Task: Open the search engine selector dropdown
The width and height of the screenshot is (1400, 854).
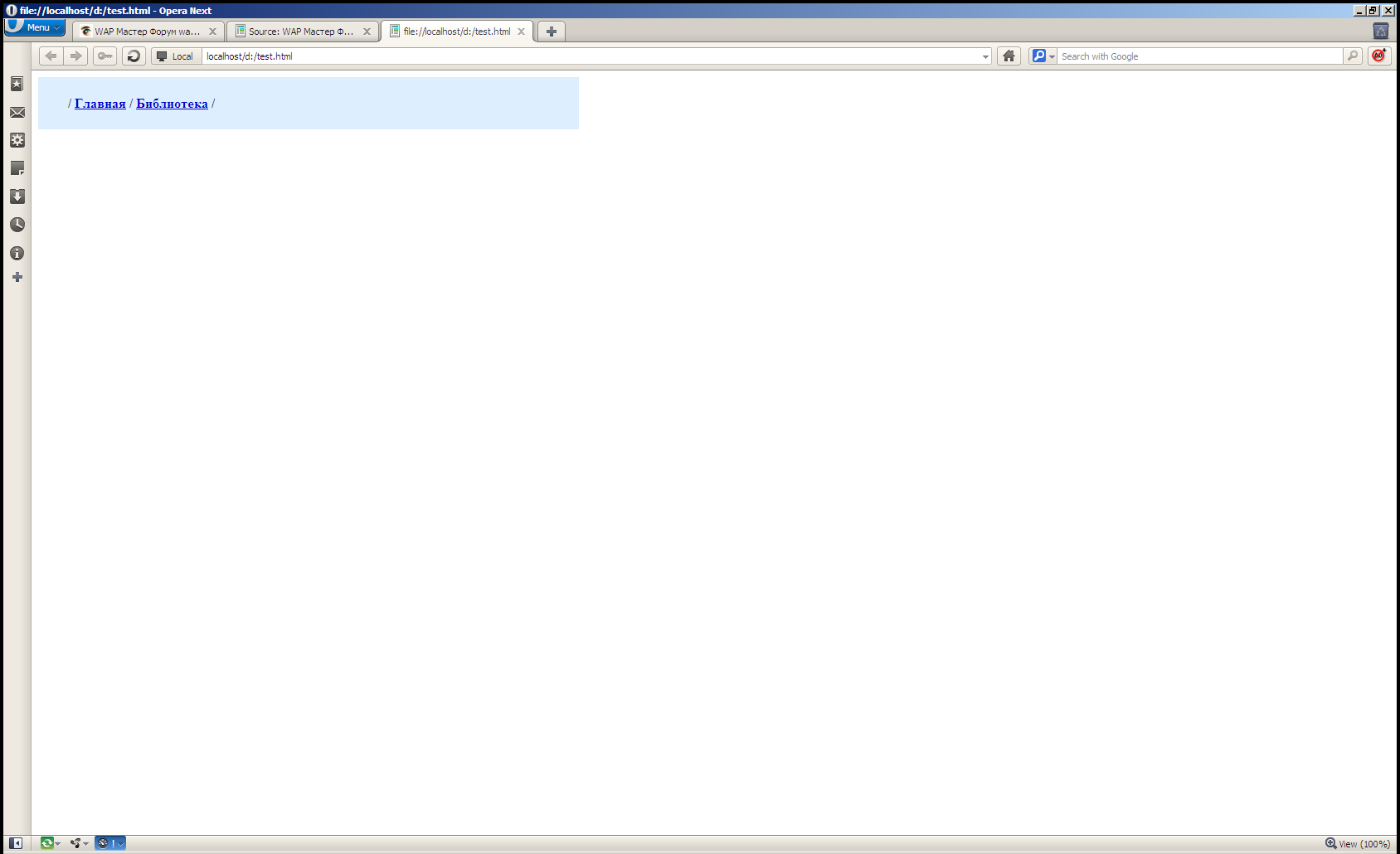Action: click(1043, 56)
